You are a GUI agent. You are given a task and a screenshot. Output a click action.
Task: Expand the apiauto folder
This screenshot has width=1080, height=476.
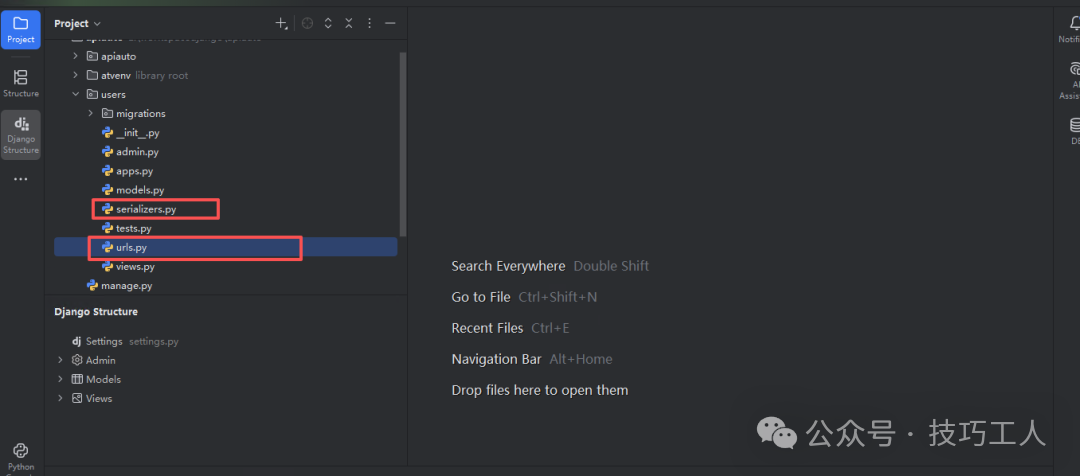[x=75, y=56]
